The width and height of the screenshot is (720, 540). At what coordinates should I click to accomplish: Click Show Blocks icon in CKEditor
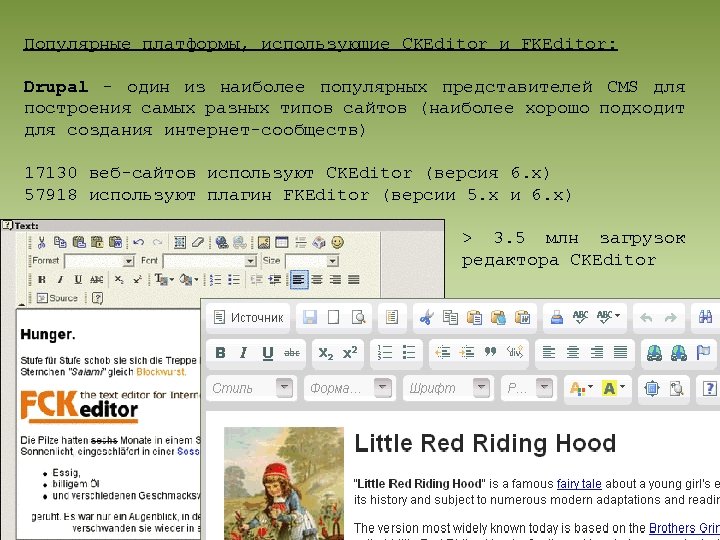tap(676, 388)
